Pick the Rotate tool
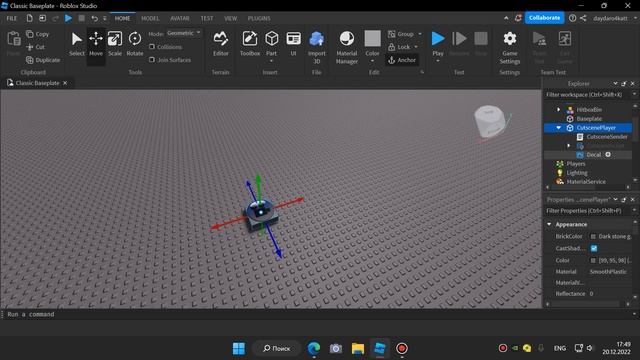Viewport: 640px width, 360px height. click(135, 44)
